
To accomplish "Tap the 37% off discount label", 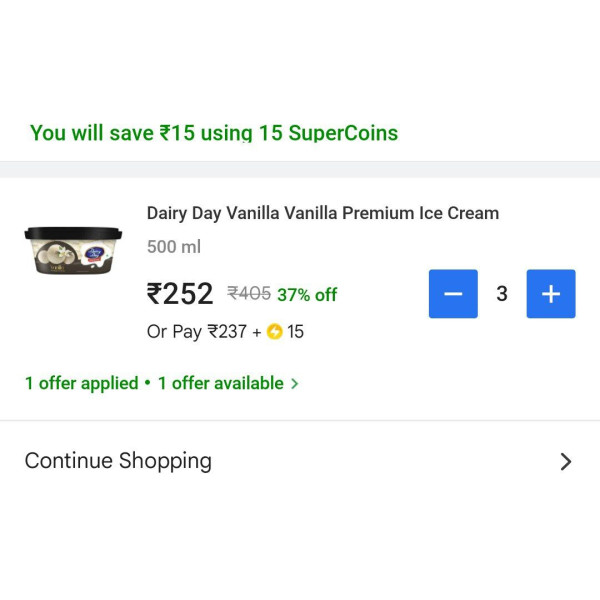I will [x=307, y=295].
